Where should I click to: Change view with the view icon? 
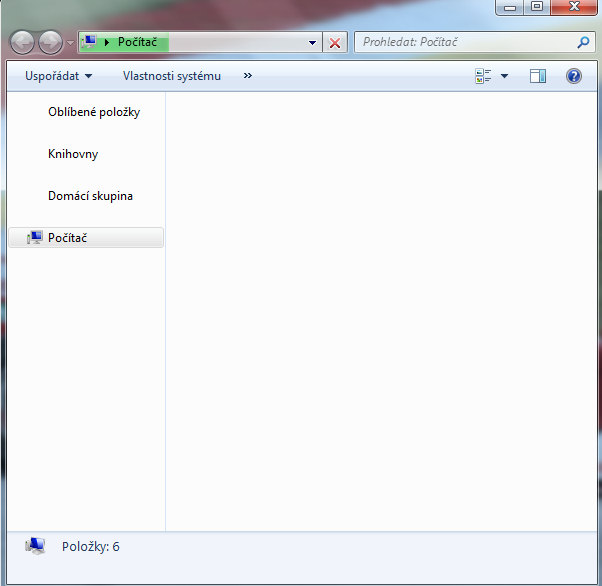(483, 76)
